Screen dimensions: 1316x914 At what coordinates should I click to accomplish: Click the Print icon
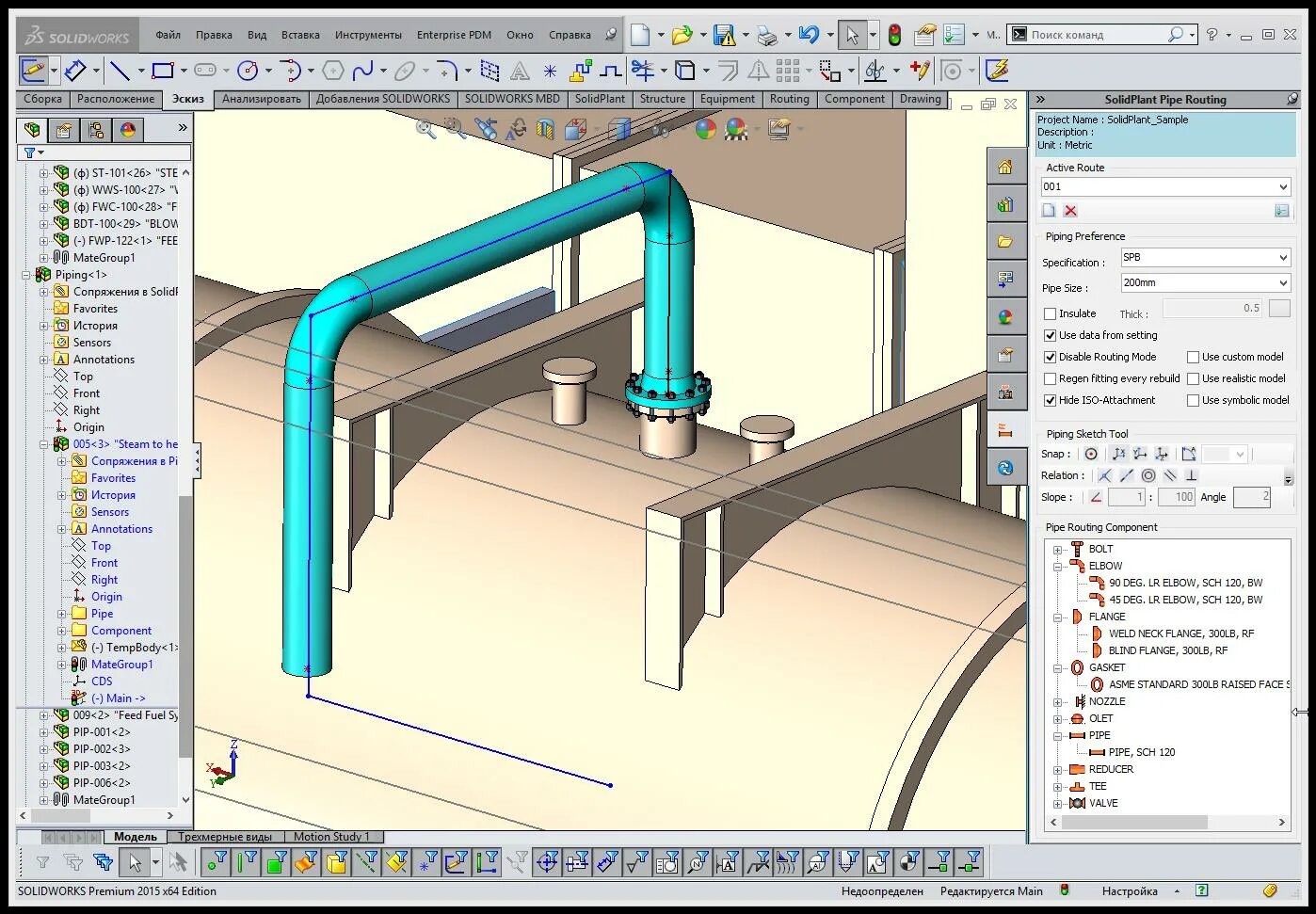(x=767, y=35)
